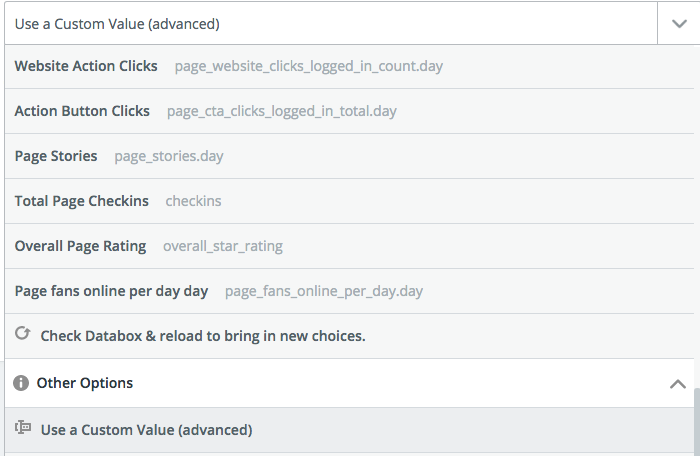Screen dimensions: 700x456
Task: Select Page fans online per day day
Action: 349,291
